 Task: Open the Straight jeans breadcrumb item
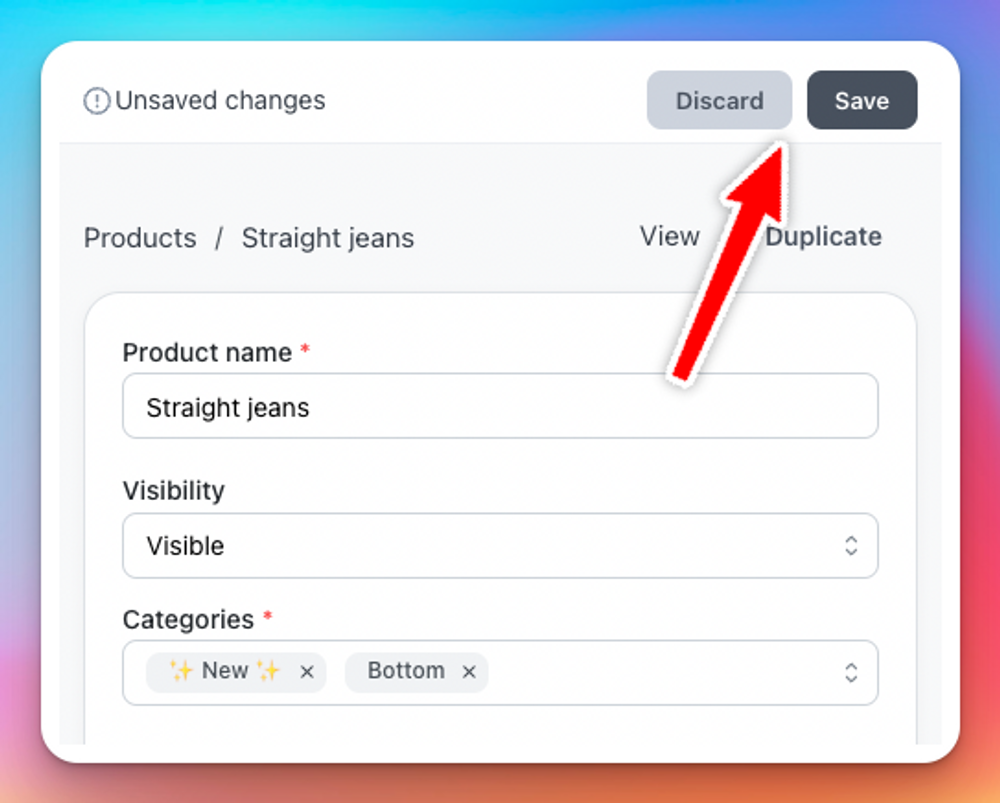[328, 239]
